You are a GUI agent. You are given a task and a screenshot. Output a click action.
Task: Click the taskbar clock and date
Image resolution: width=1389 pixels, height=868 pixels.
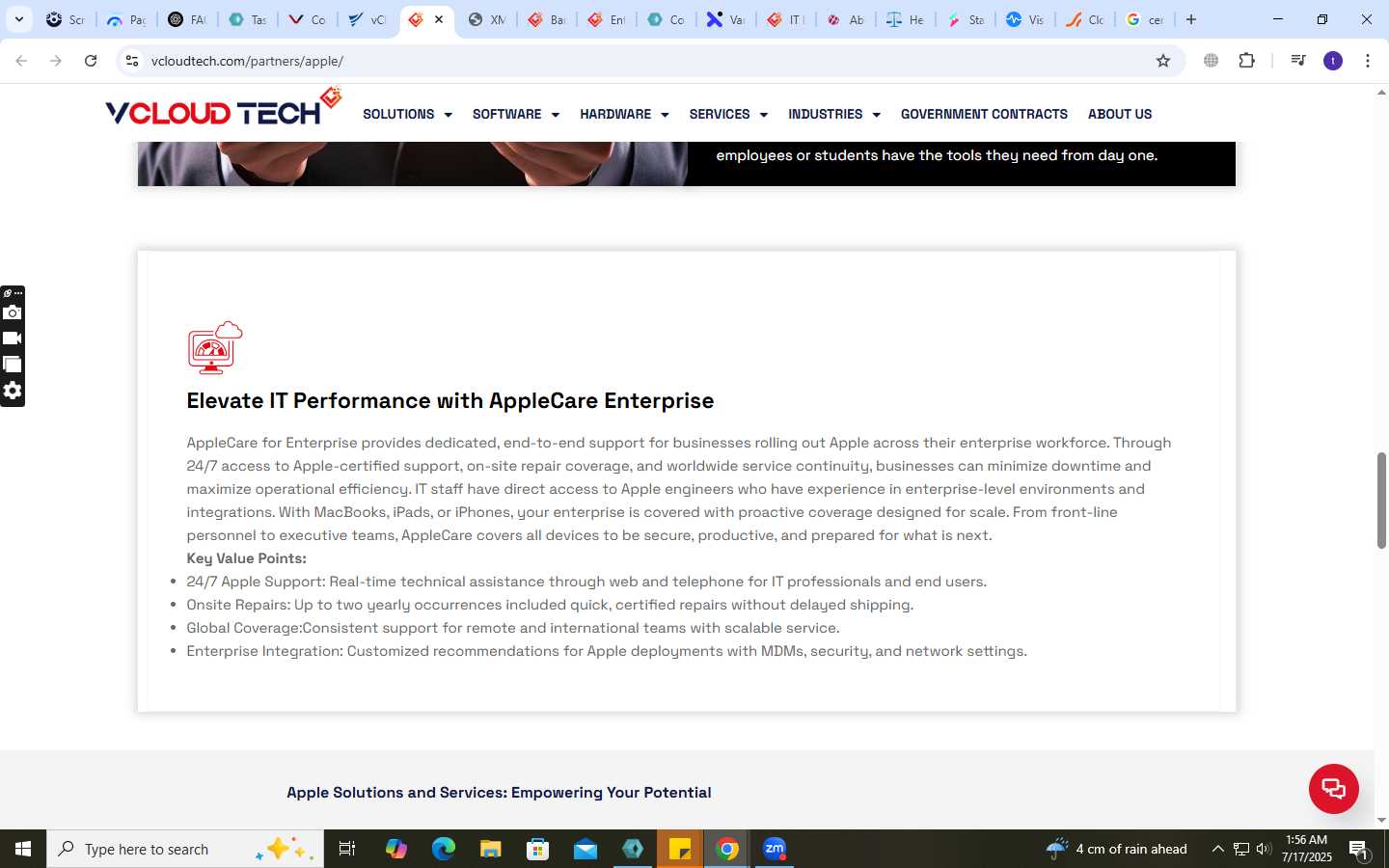click(1306, 849)
